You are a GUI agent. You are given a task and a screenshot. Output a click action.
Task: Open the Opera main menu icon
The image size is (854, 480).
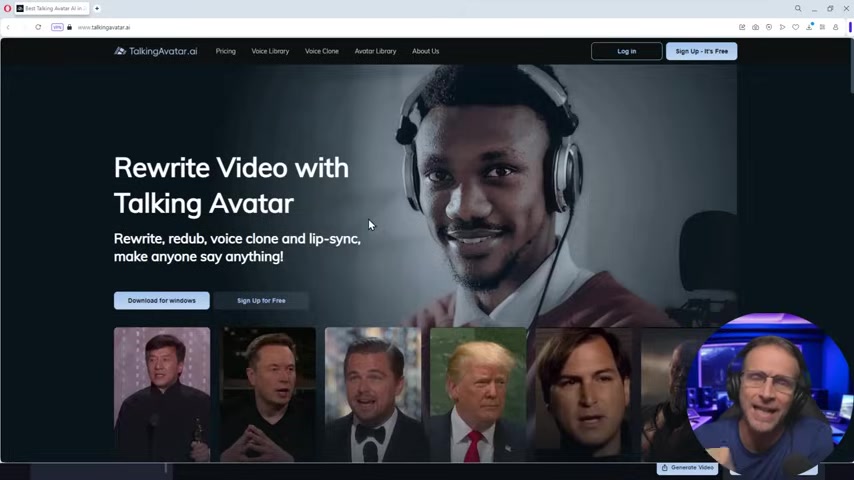point(7,8)
